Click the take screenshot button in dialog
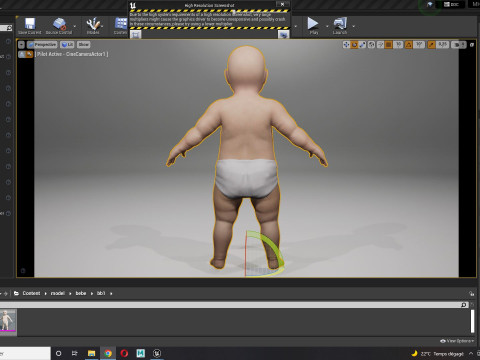 [284, 34]
